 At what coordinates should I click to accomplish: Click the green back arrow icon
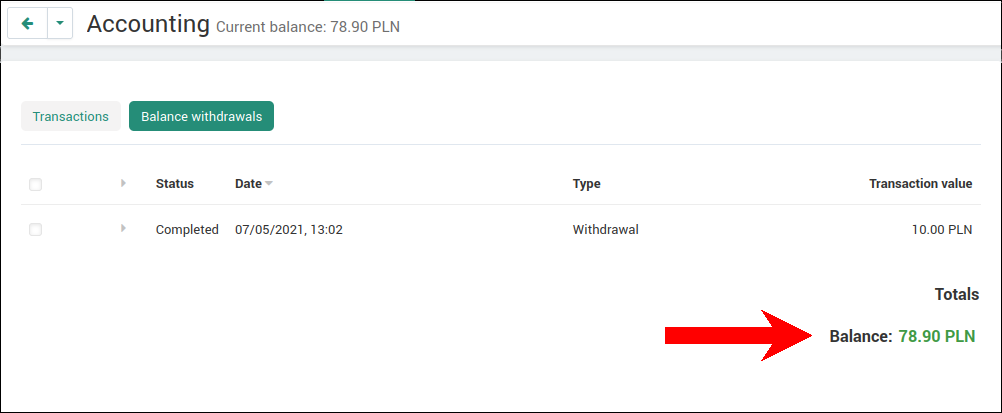27,24
